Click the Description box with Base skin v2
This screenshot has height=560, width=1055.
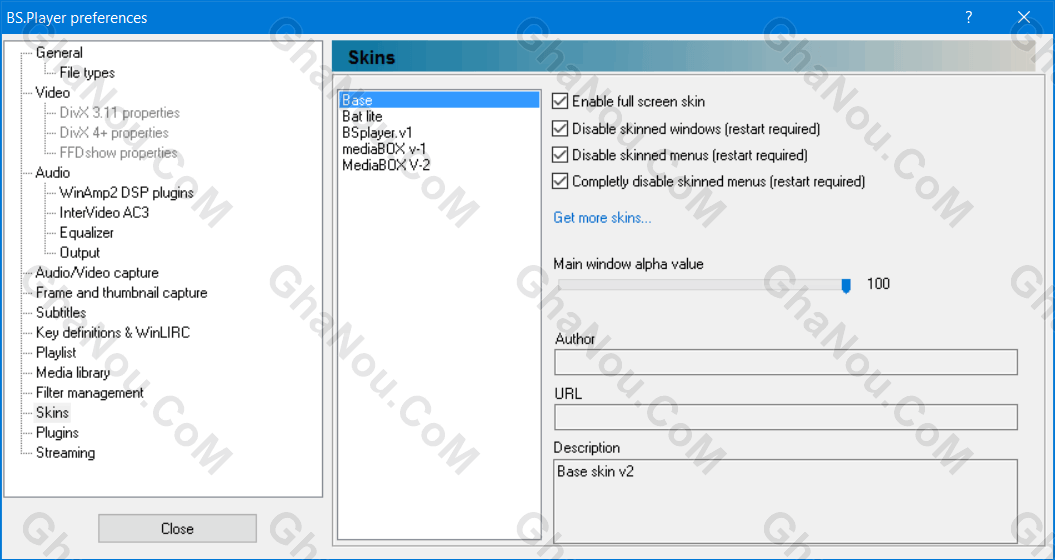(786, 501)
